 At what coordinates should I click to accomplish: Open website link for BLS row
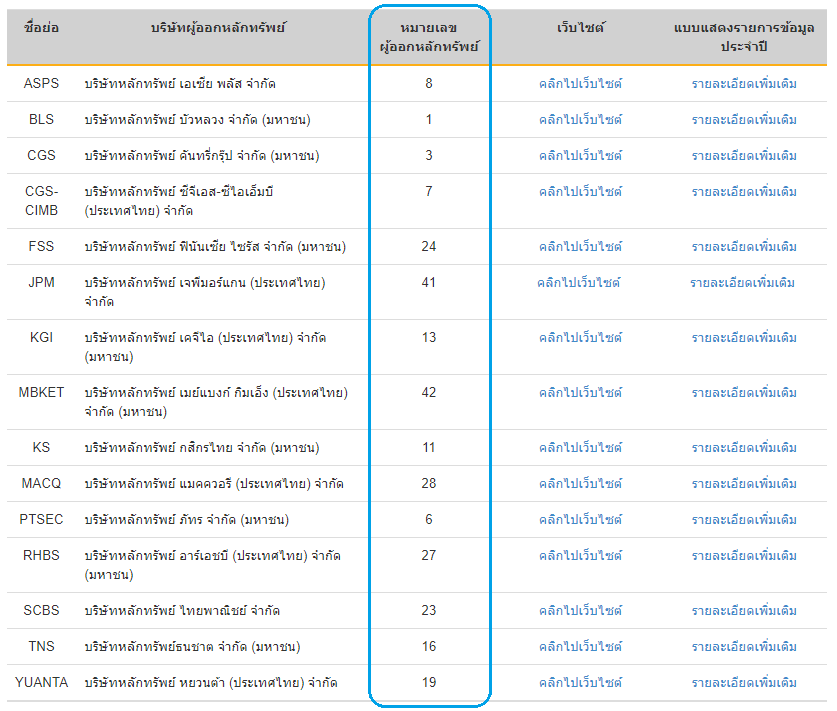point(580,120)
